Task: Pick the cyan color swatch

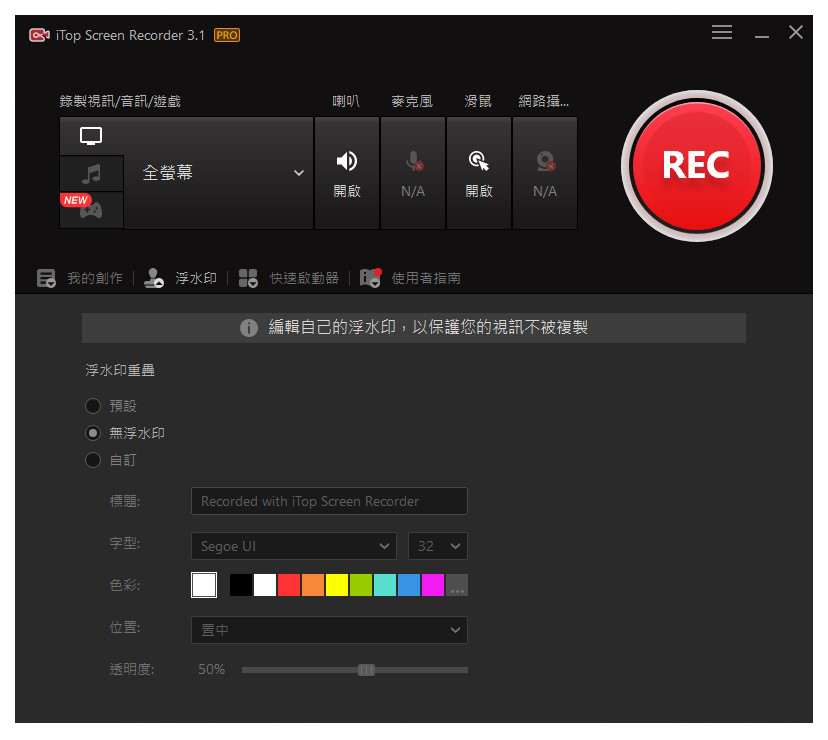Action: pos(385,585)
